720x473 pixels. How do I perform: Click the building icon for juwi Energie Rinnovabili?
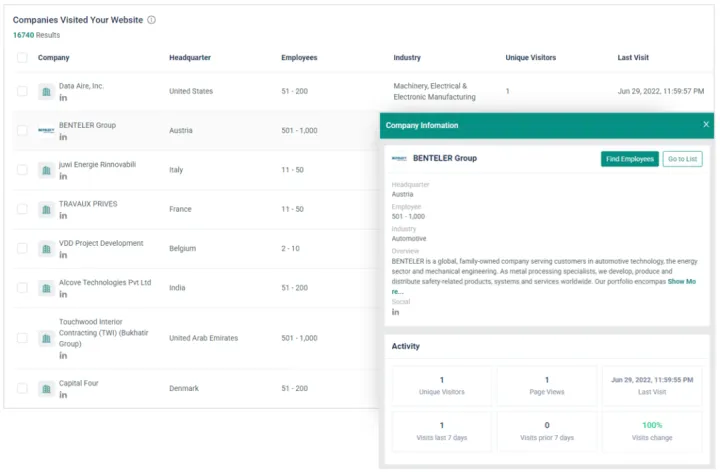(x=46, y=170)
